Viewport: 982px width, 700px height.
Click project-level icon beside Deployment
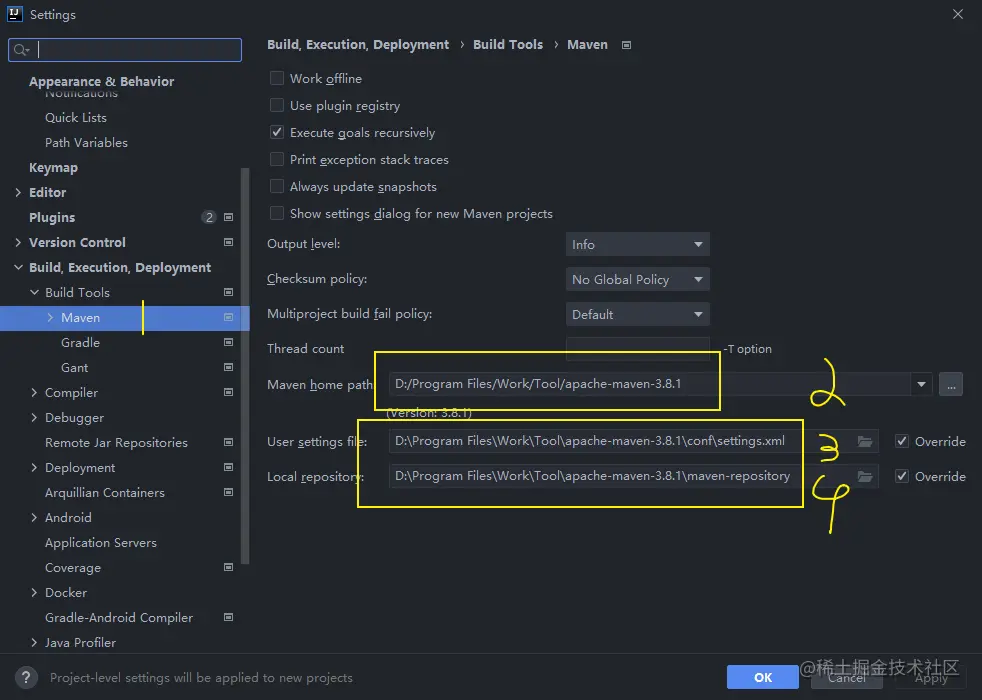(229, 468)
